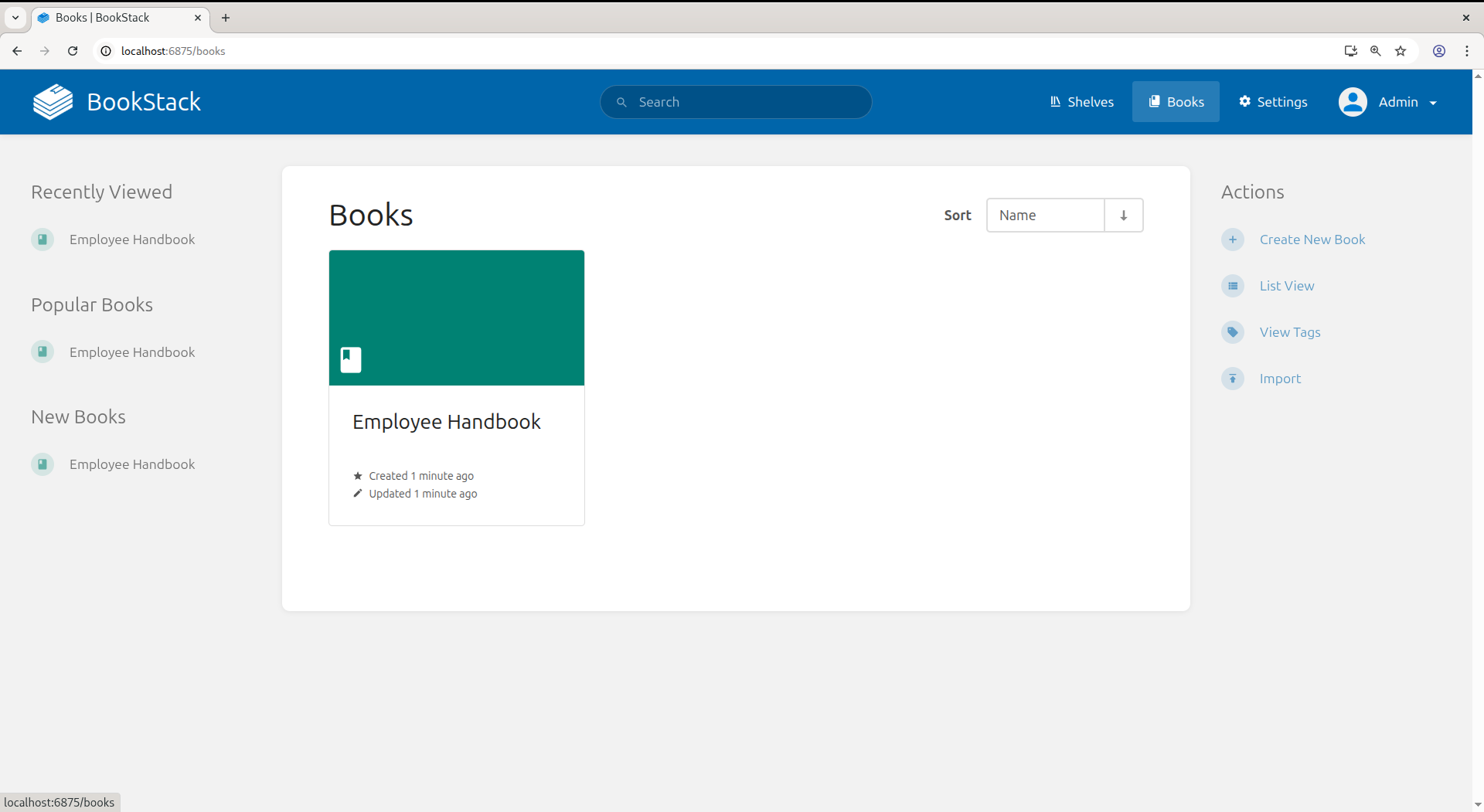Click the browser forward arrow

click(45, 51)
